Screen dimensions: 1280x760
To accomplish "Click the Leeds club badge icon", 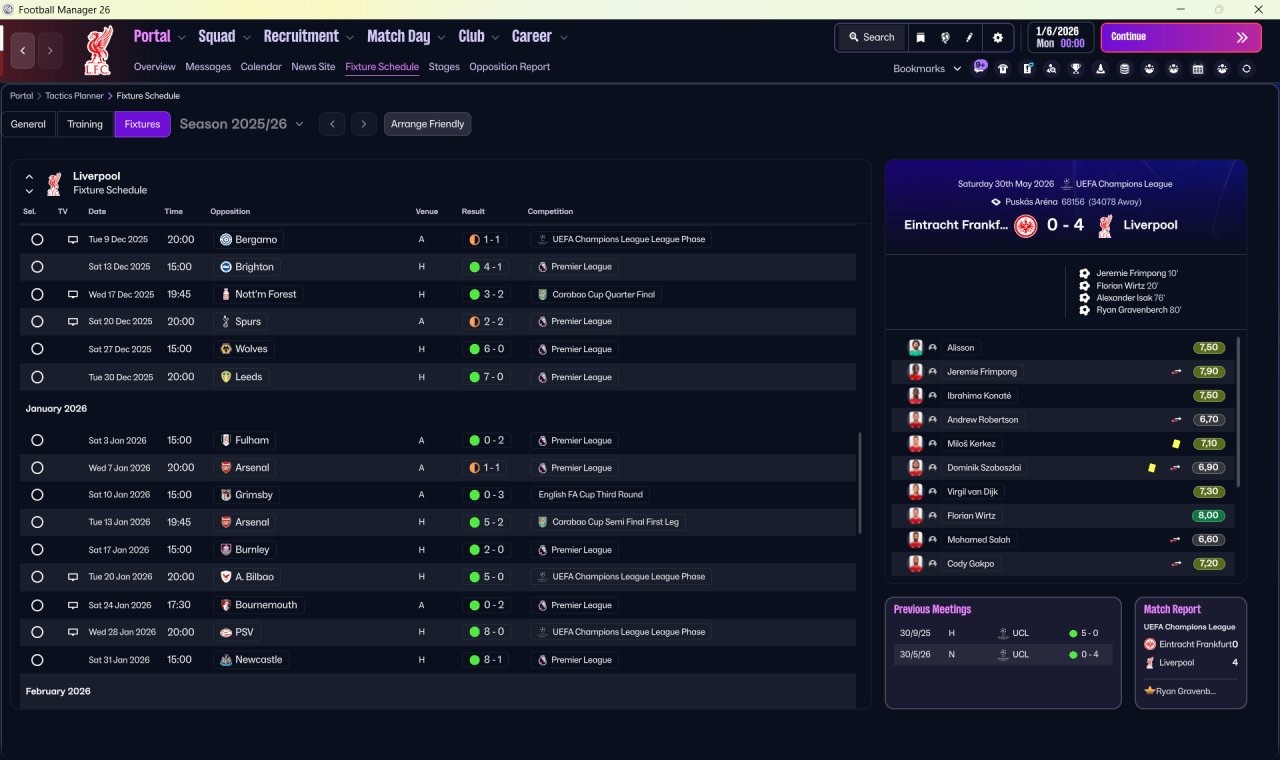I will [x=226, y=377].
